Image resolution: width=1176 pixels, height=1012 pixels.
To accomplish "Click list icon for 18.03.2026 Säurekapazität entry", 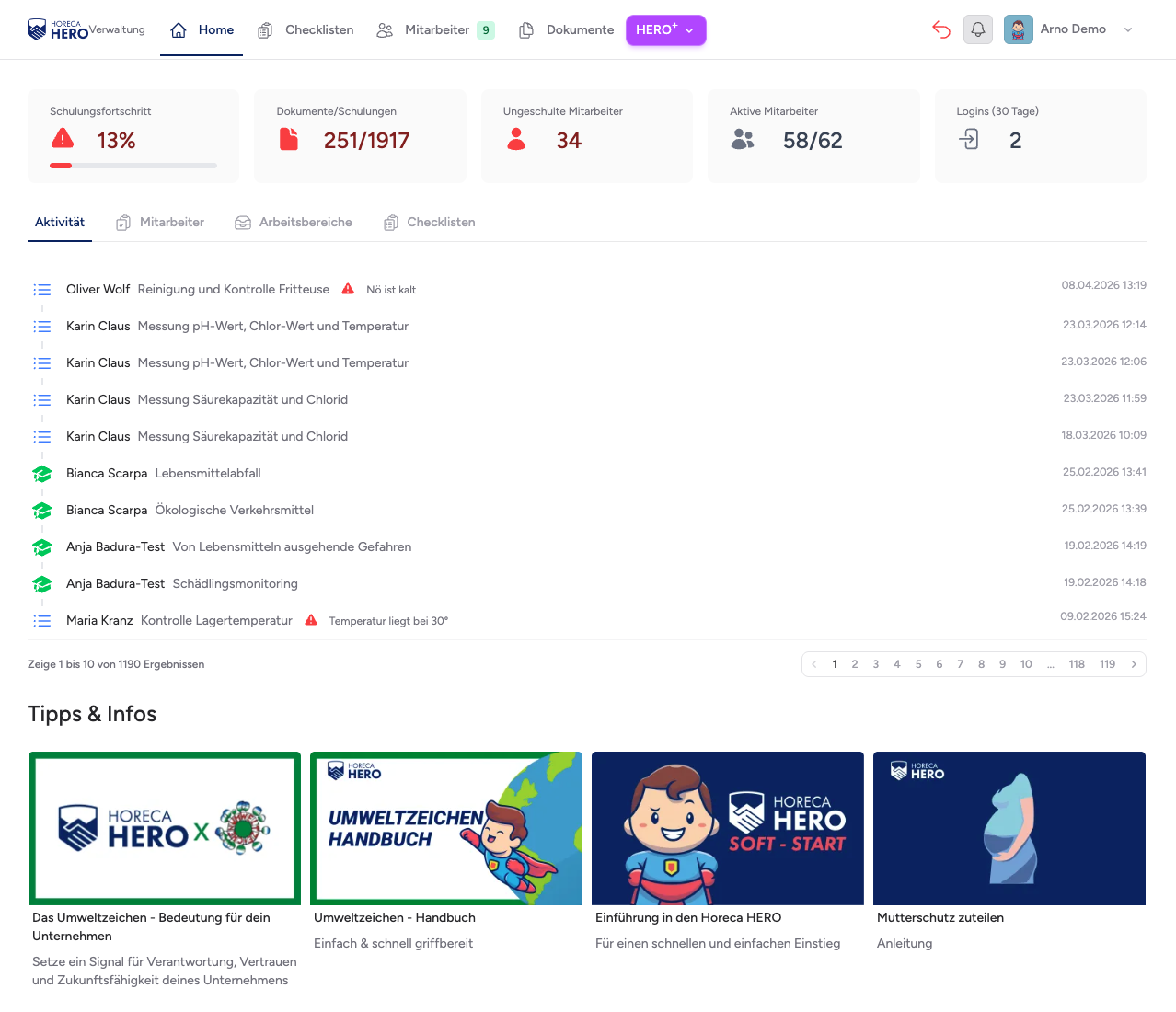I will [42, 437].
